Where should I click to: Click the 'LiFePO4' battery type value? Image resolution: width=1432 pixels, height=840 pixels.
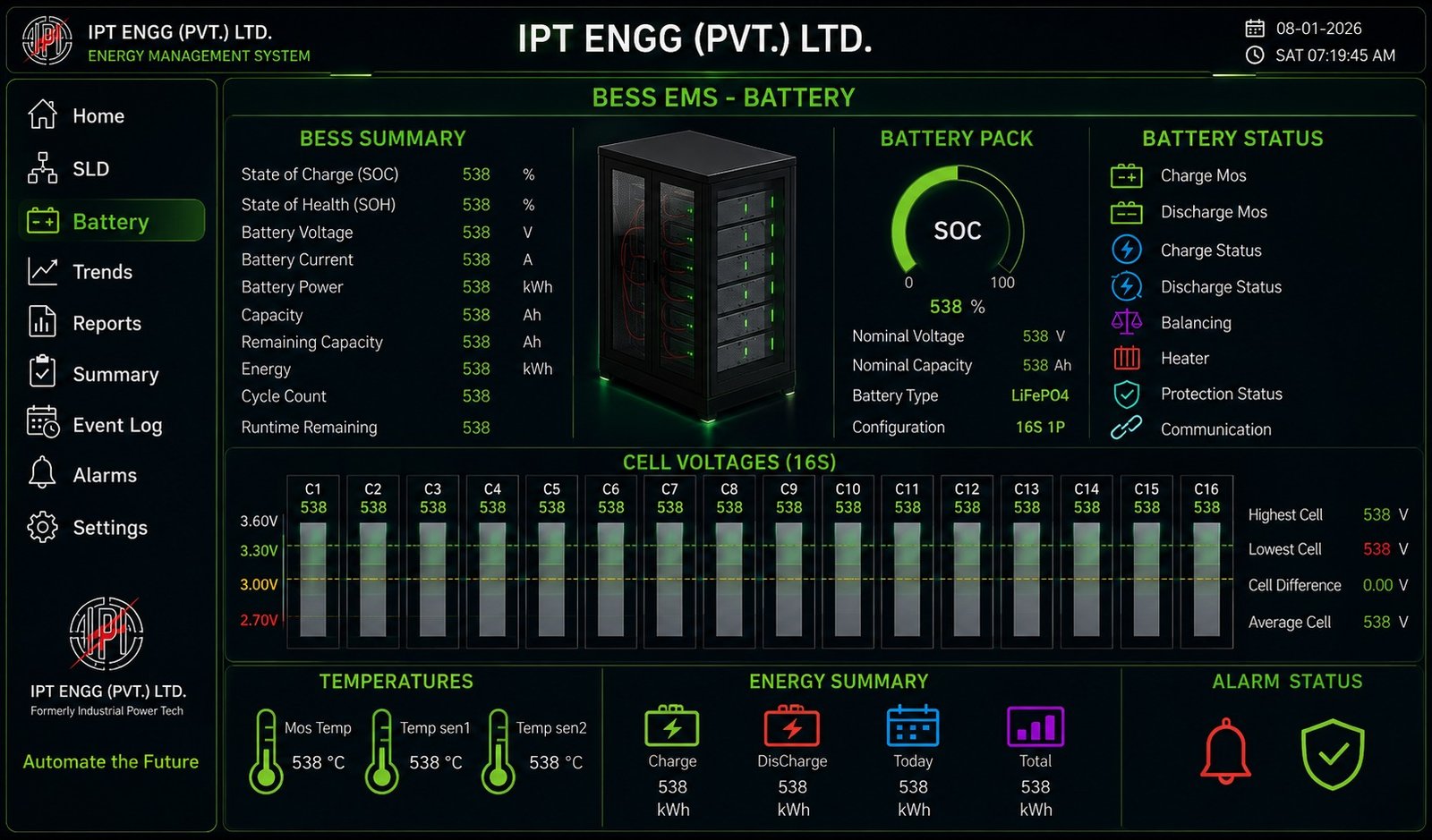tap(1040, 395)
